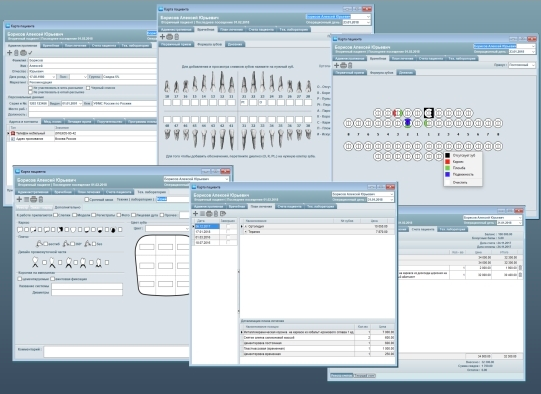Tick the Фото checkbox in the lab window
The image size is (541, 394).
(119, 215)
